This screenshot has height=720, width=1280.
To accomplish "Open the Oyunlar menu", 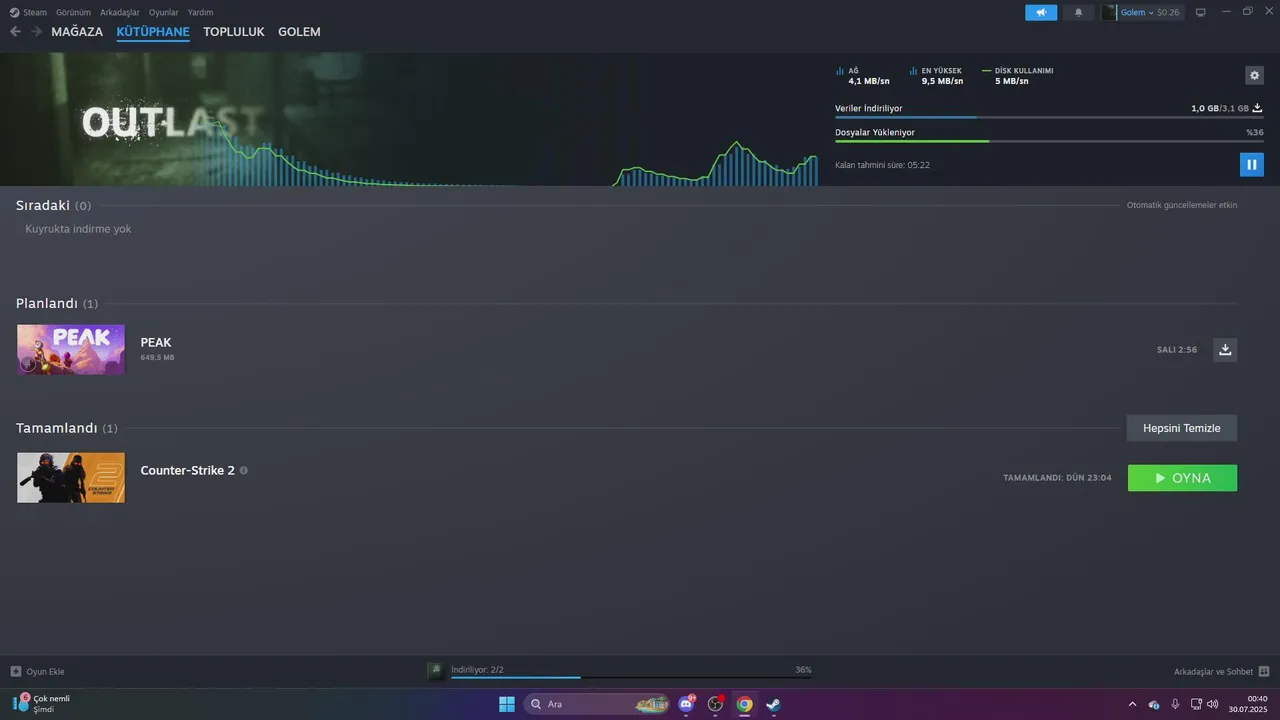I will [x=164, y=12].
